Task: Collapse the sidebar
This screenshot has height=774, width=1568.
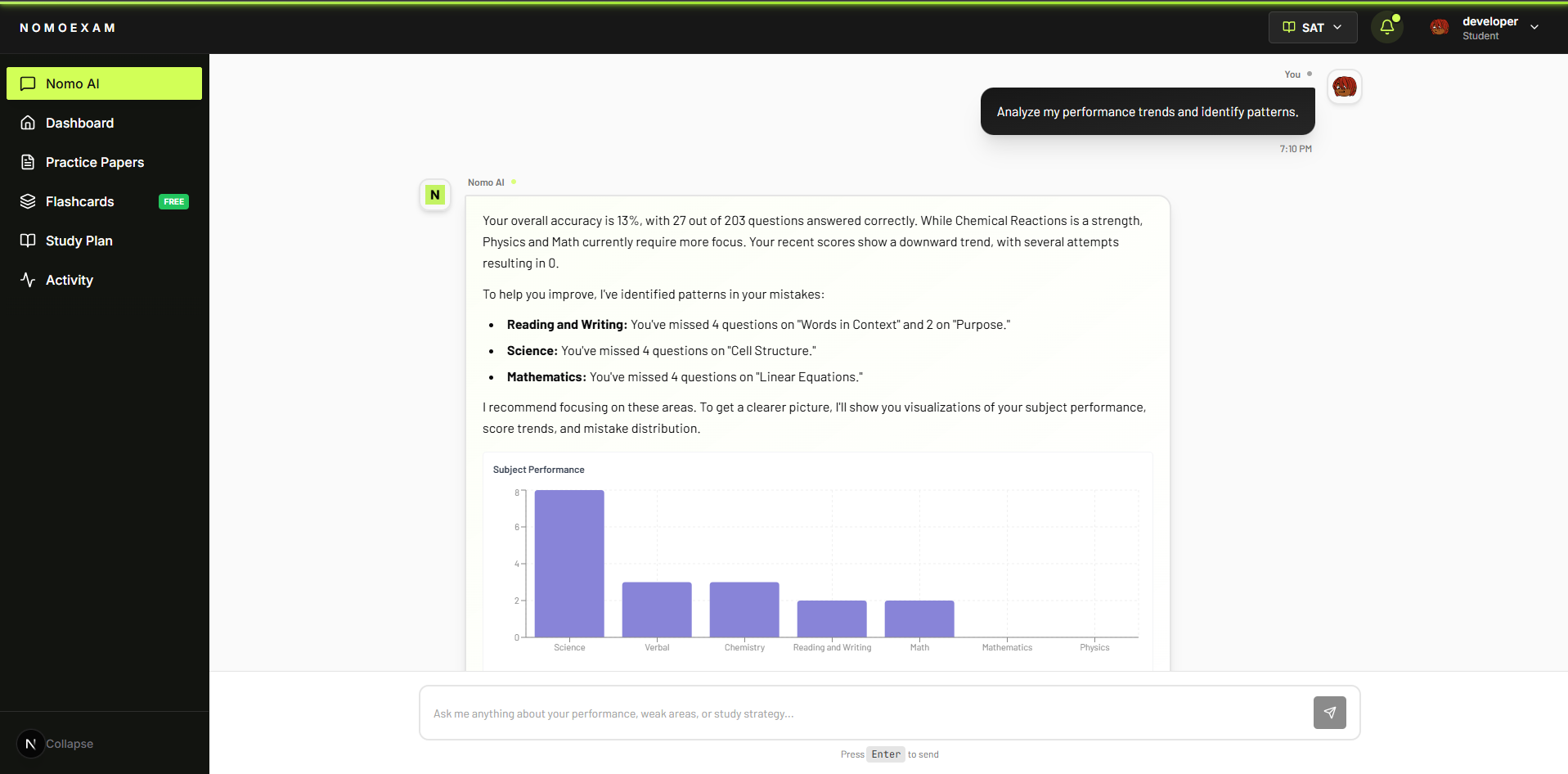Action: tap(70, 744)
